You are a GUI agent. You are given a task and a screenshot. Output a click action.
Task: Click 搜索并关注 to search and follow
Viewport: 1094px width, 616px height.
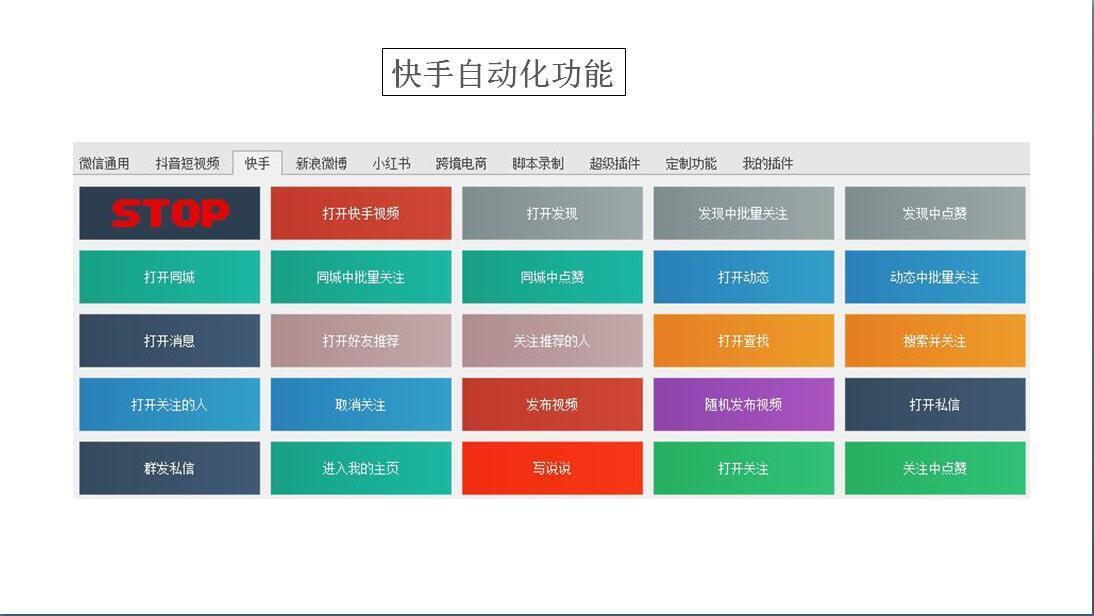[934, 341]
